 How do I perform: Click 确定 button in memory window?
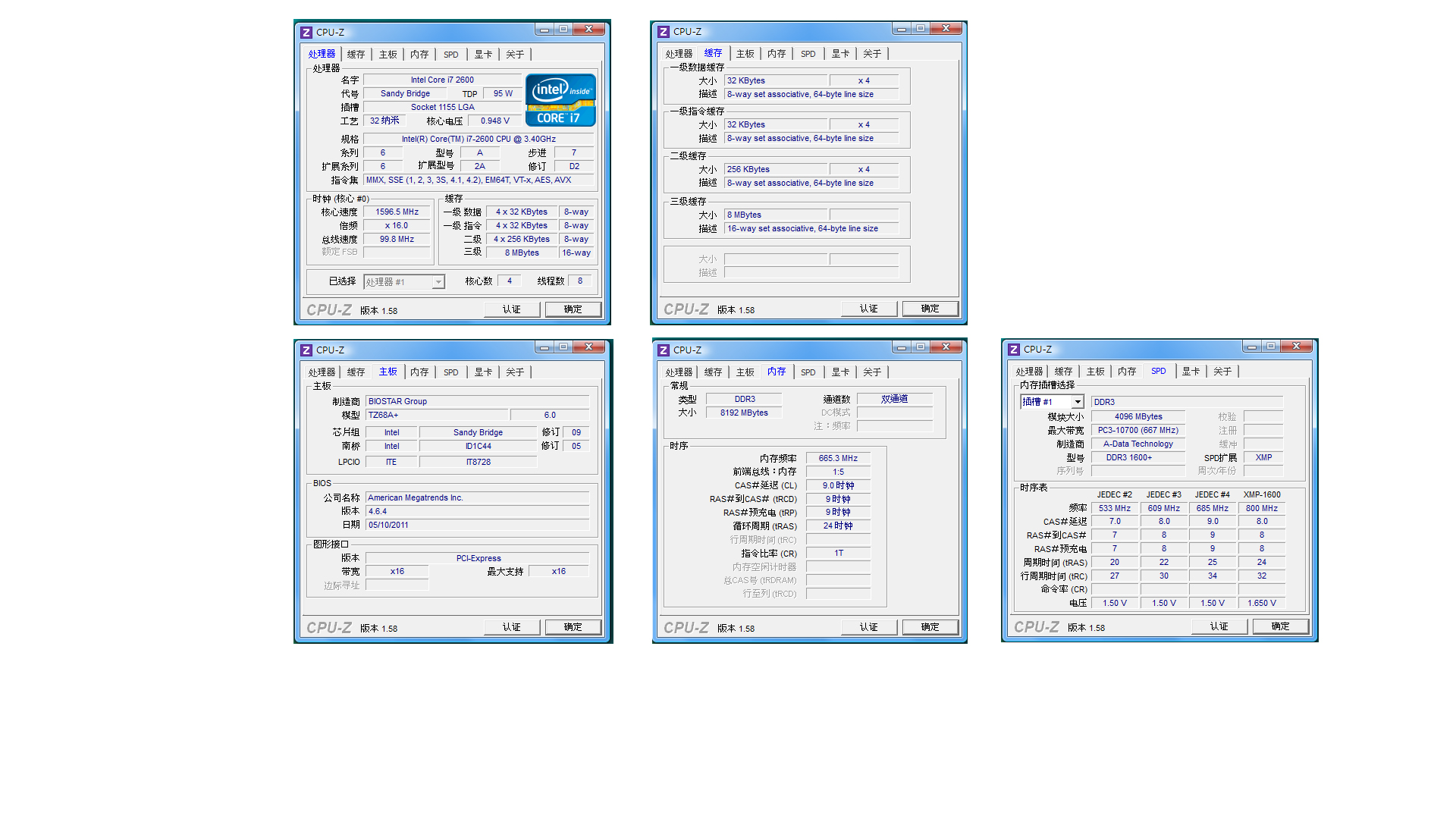tap(930, 627)
